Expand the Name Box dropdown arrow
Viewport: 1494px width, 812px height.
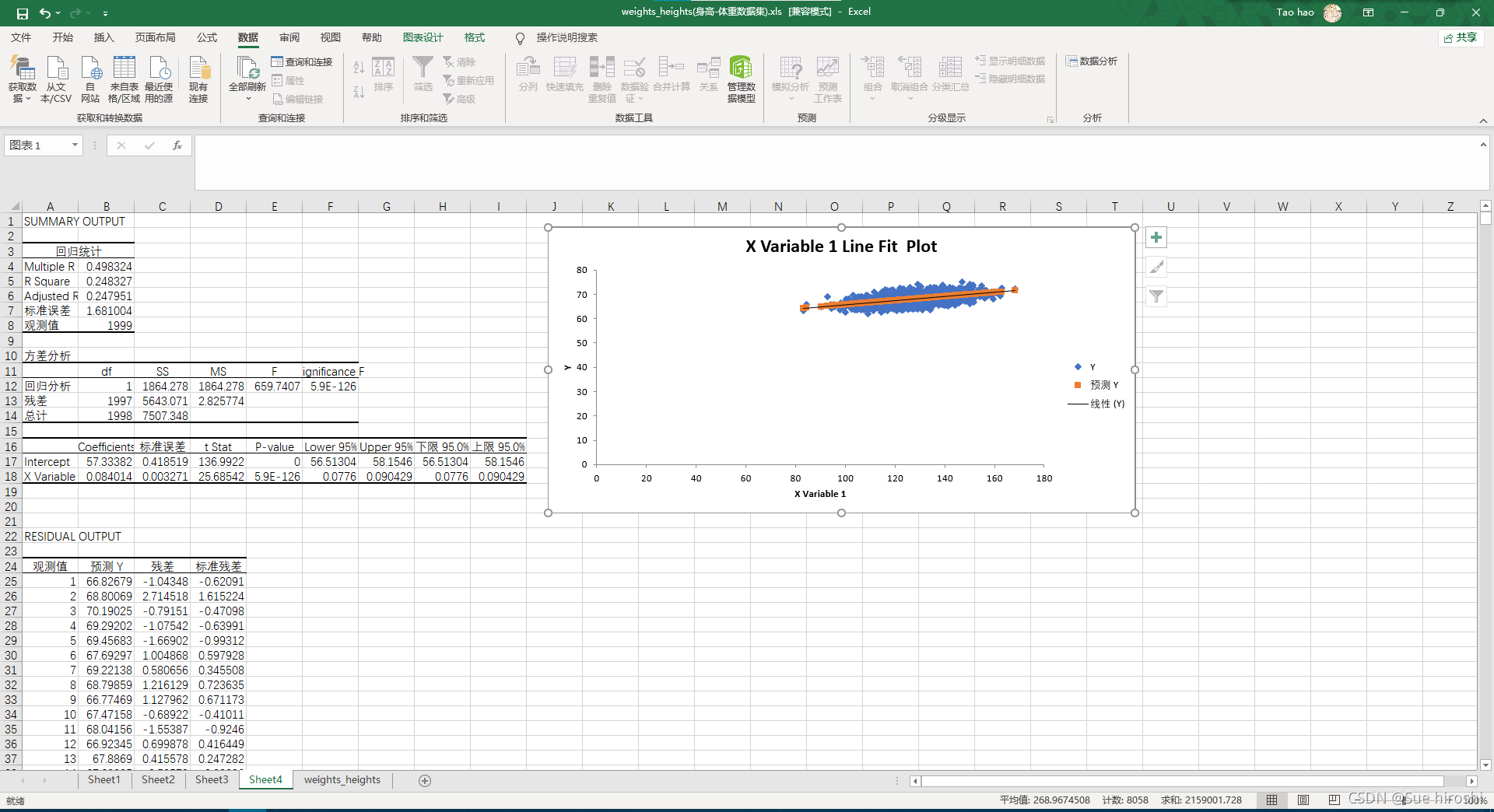point(75,145)
